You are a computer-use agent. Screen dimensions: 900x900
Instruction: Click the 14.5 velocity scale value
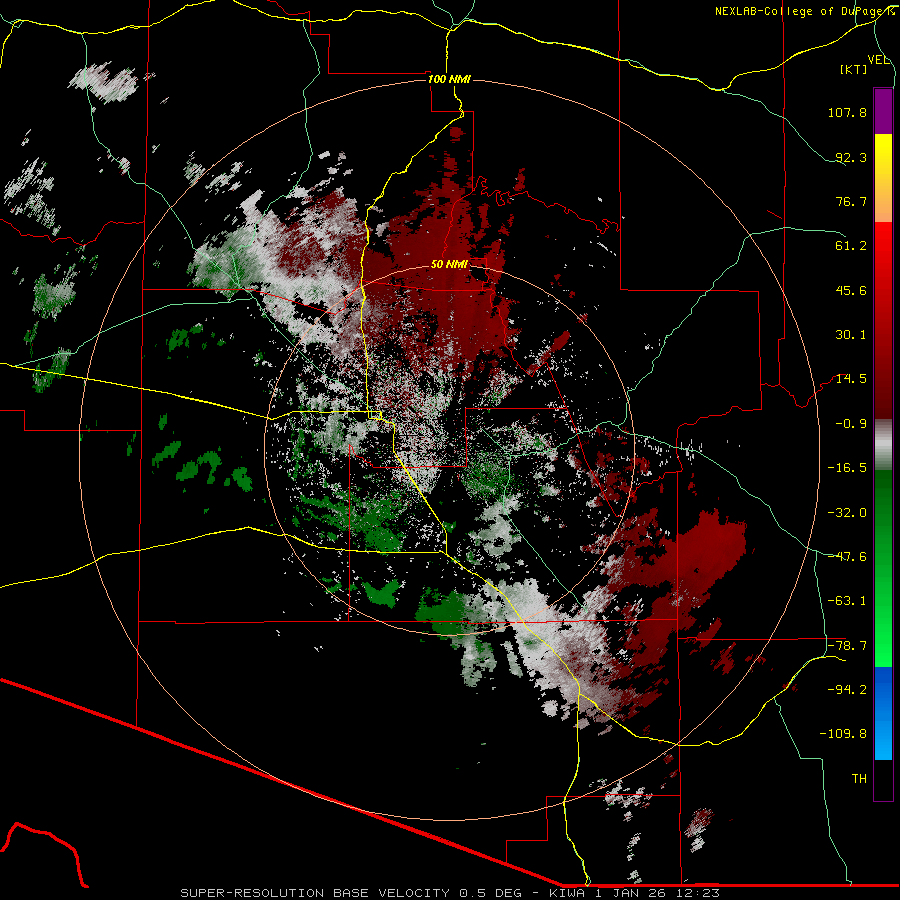[x=851, y=379]
